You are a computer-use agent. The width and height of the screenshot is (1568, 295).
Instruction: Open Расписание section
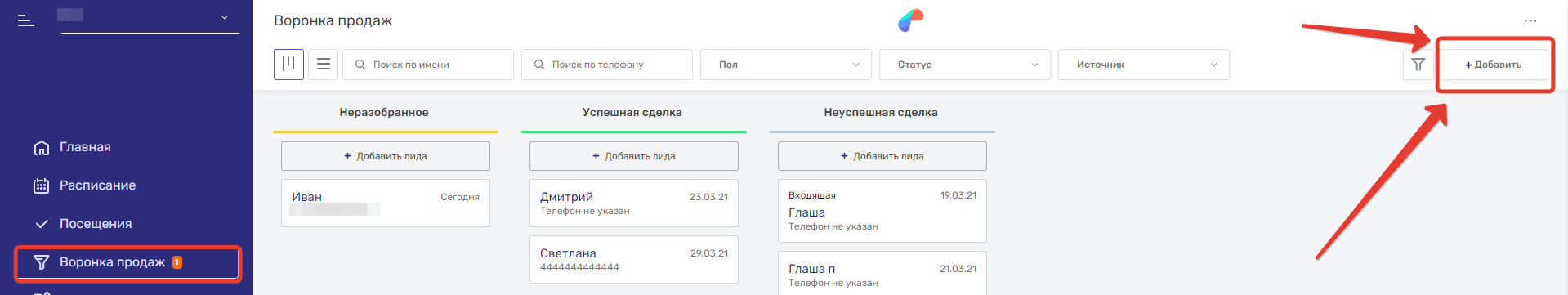point(97,185)
